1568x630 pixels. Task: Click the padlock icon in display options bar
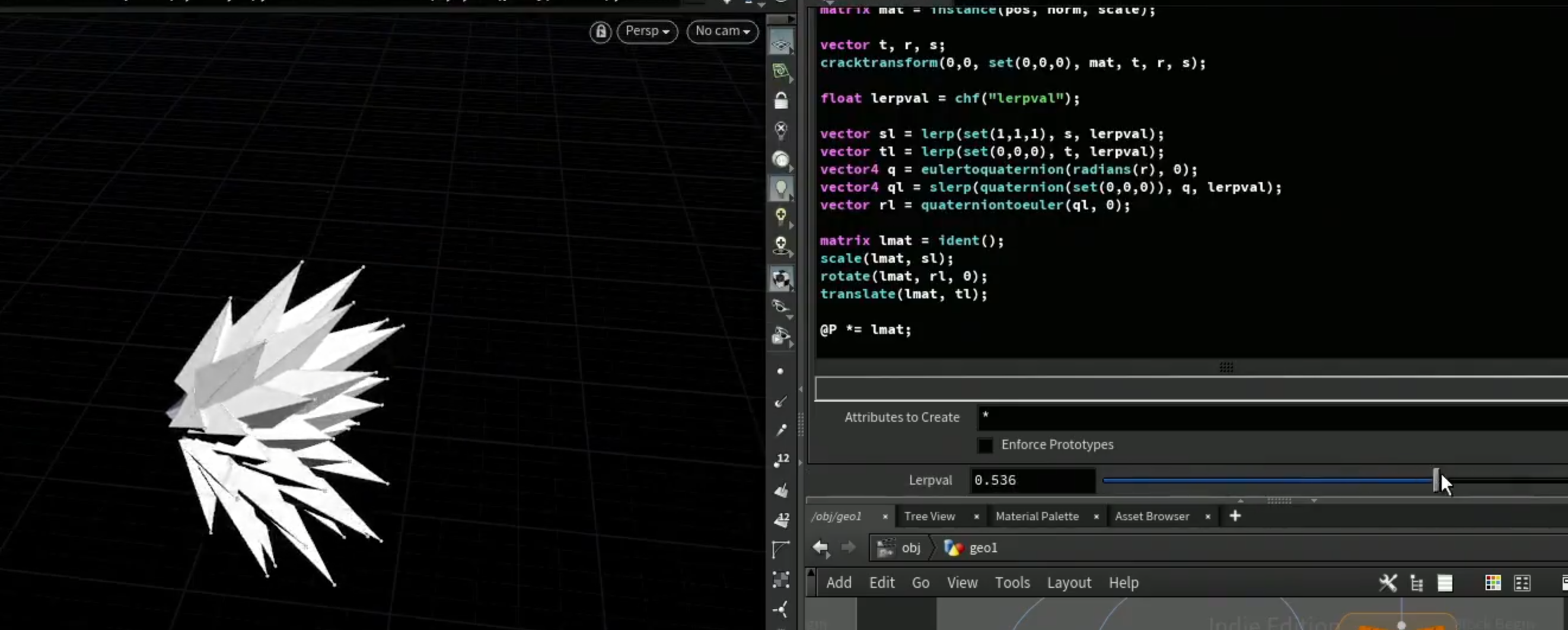pyautogui.click(x=781, y=100)
